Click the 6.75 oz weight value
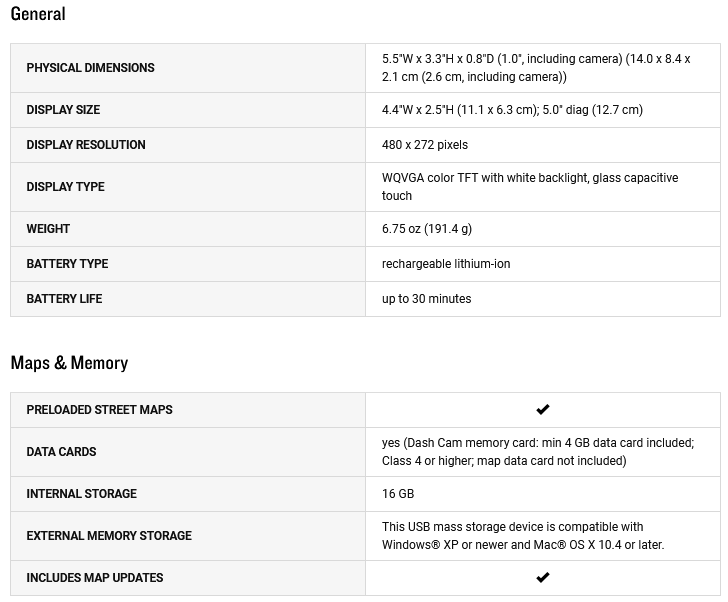This screenshot has width=728, height=602. coord(427,229)
